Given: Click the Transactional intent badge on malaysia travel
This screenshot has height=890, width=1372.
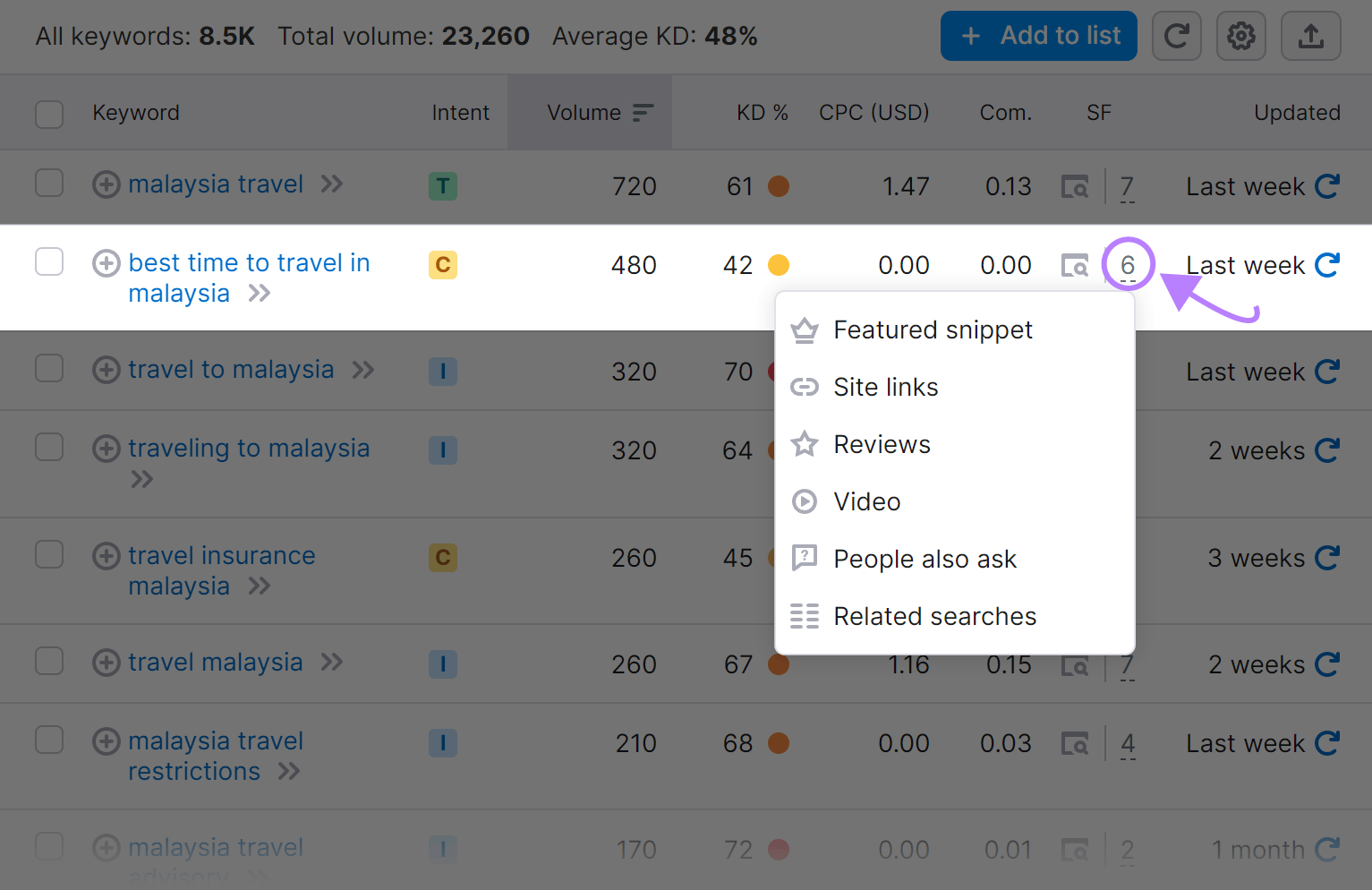Looking at the screenshot, I should pos(442,186).
